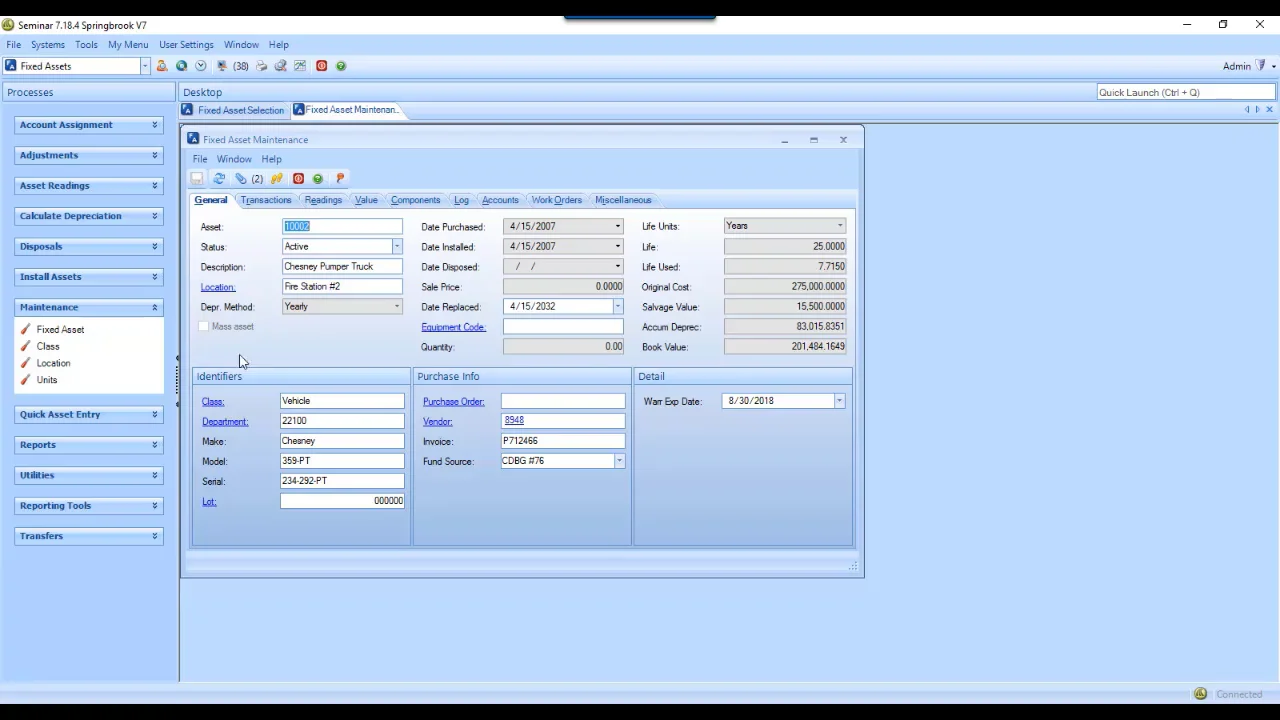Open the Fund Source dropdown

(x=619, y=461)
